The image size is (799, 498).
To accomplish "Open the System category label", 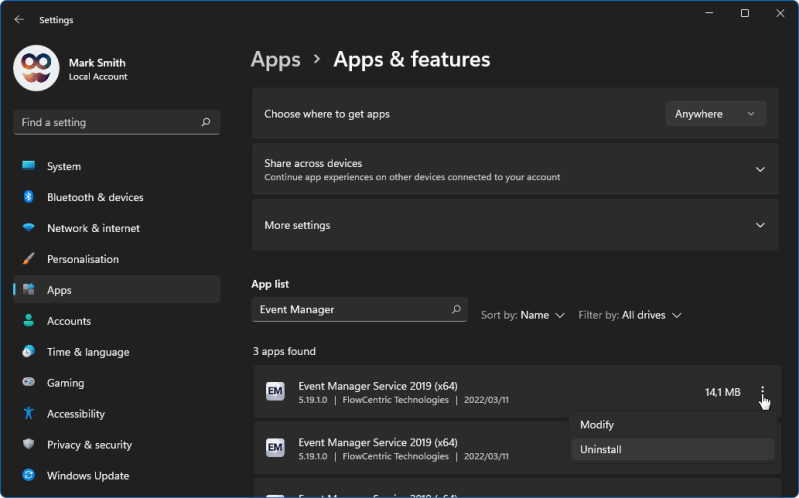I will [x=64, y=167].
